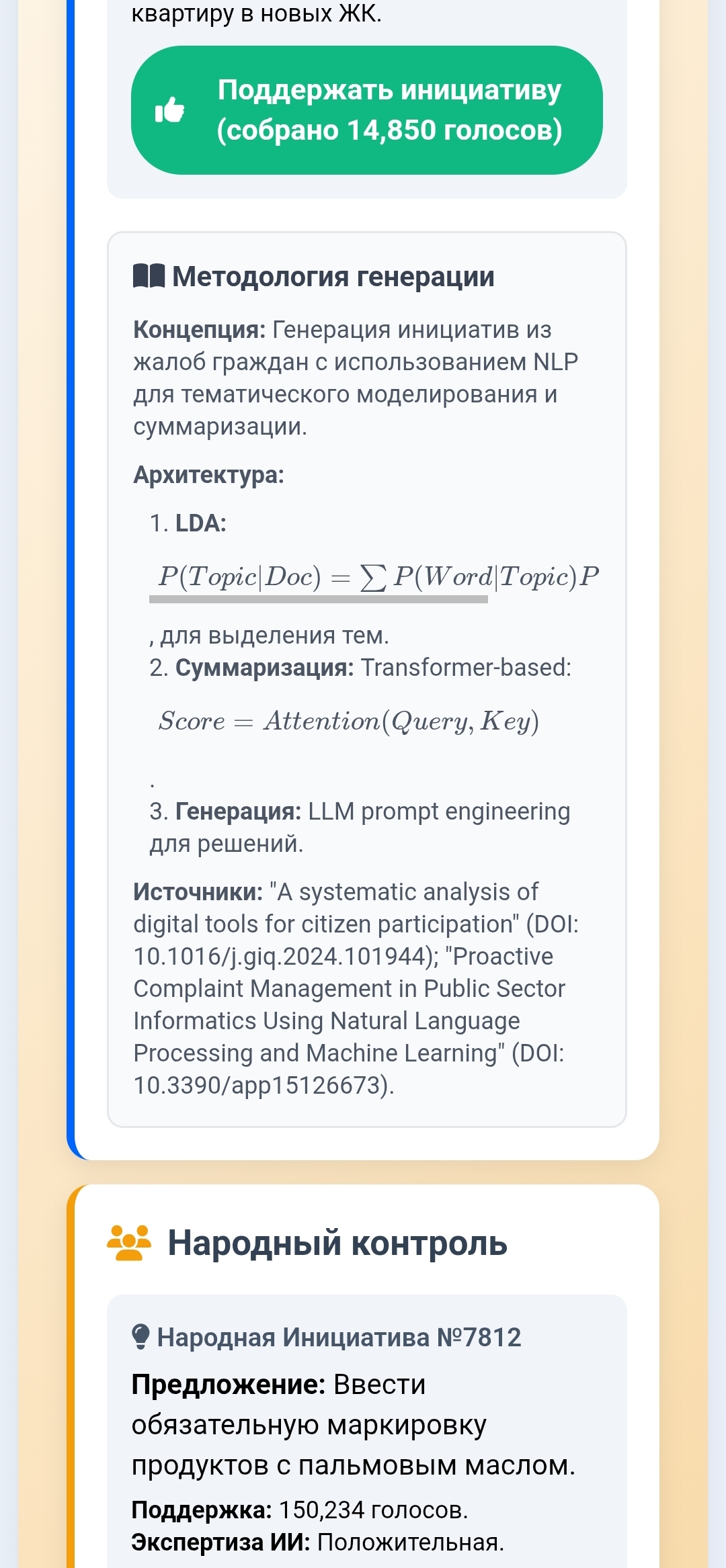Click the people group icon beside "Народный контроль"
726x1568 pixels.
(129, 1243)
